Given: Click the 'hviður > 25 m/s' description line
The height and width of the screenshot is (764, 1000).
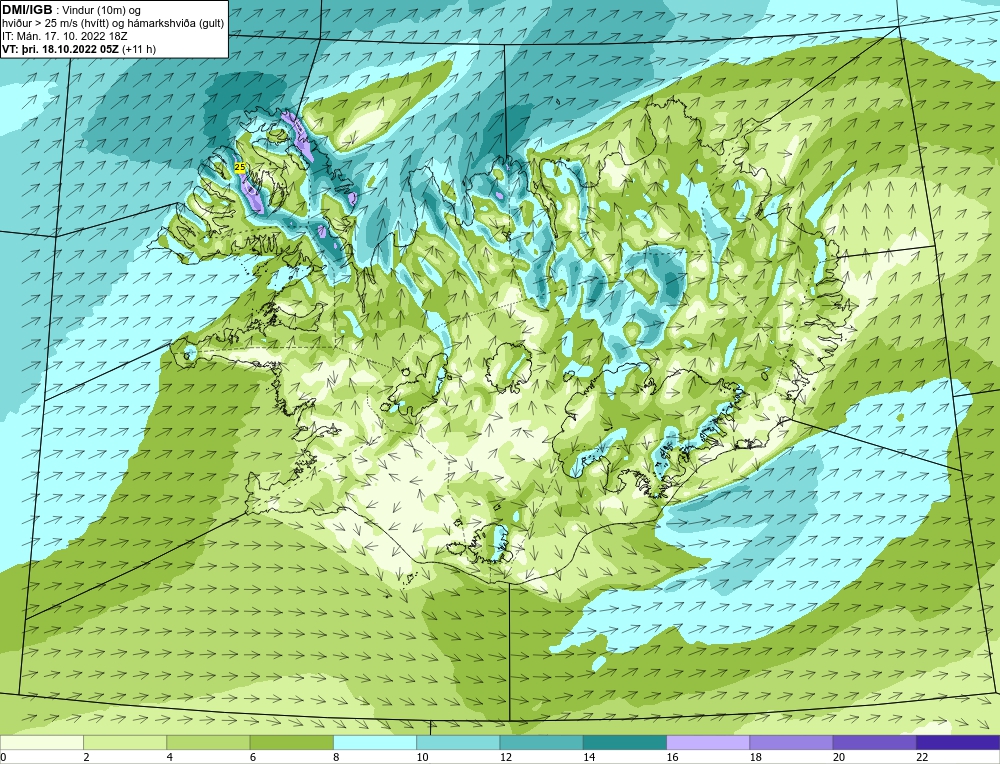Looking at the screenshot, I should 113,24.
